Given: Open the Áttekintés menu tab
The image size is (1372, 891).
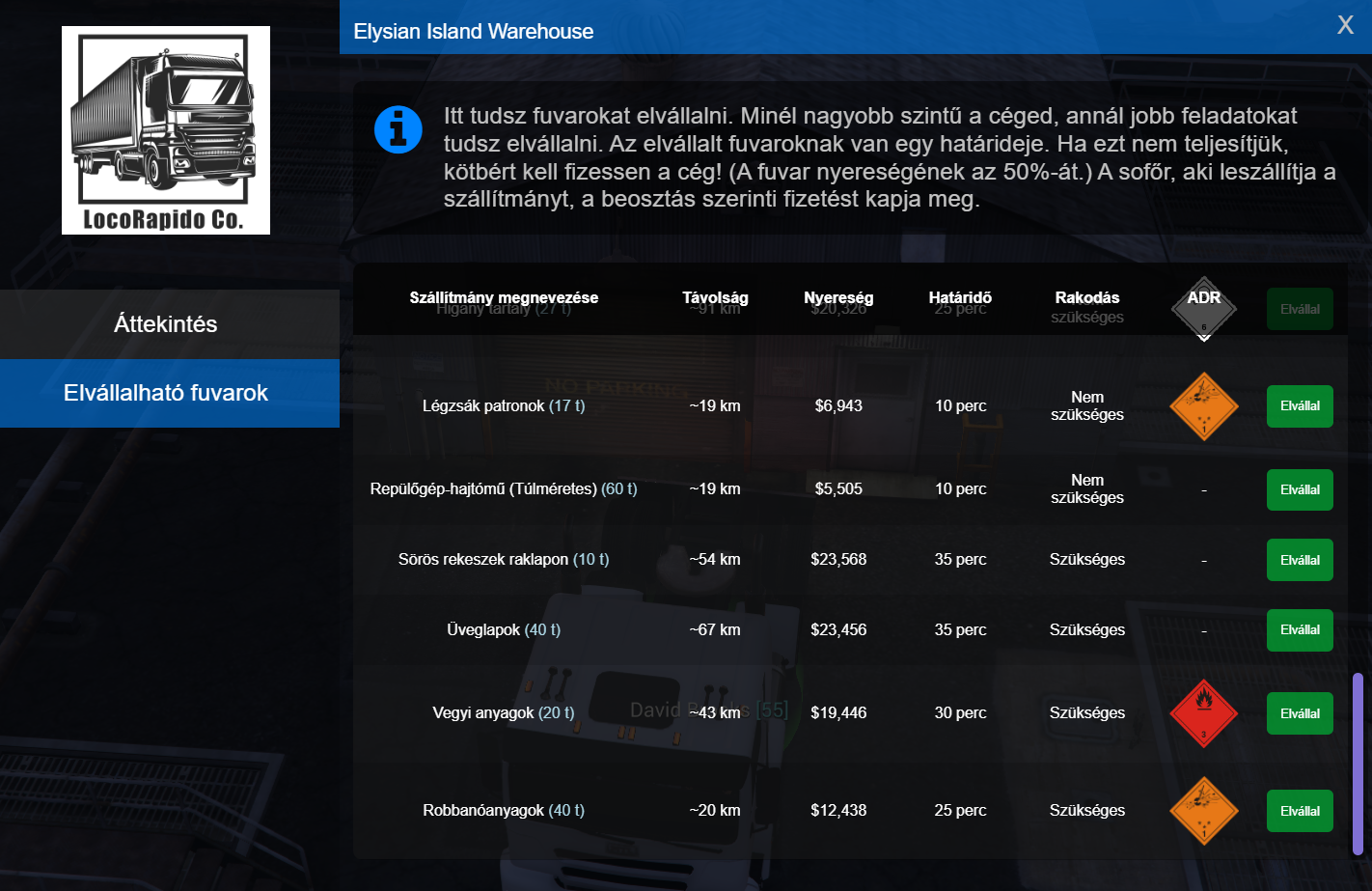Looking at the screenshot, I should pyautogui.click(x=166, y=324).
